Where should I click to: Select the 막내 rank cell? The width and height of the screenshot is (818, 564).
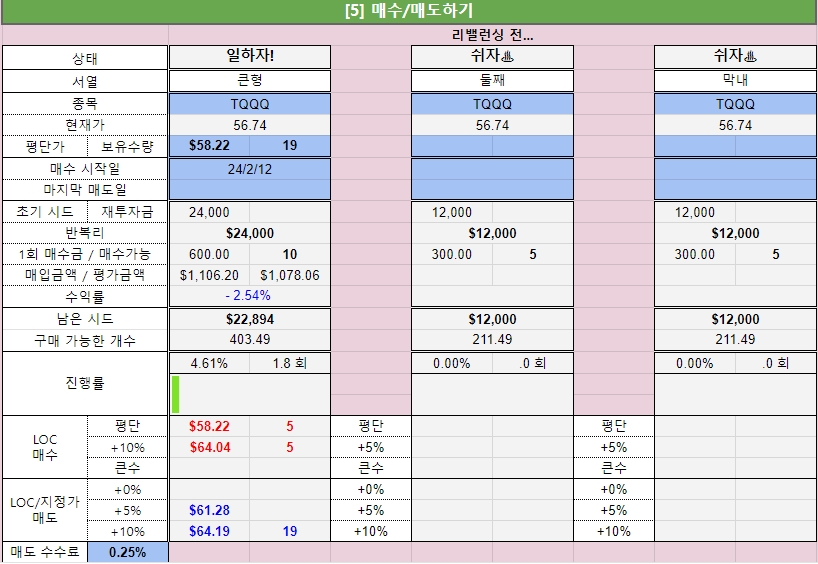(x=735, y=81)
